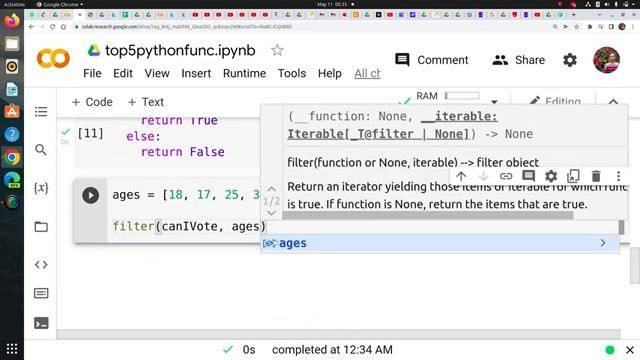Click the code line filter(canIVote, ages)
This screenshot has height=360, width=640.
point(189,227)
